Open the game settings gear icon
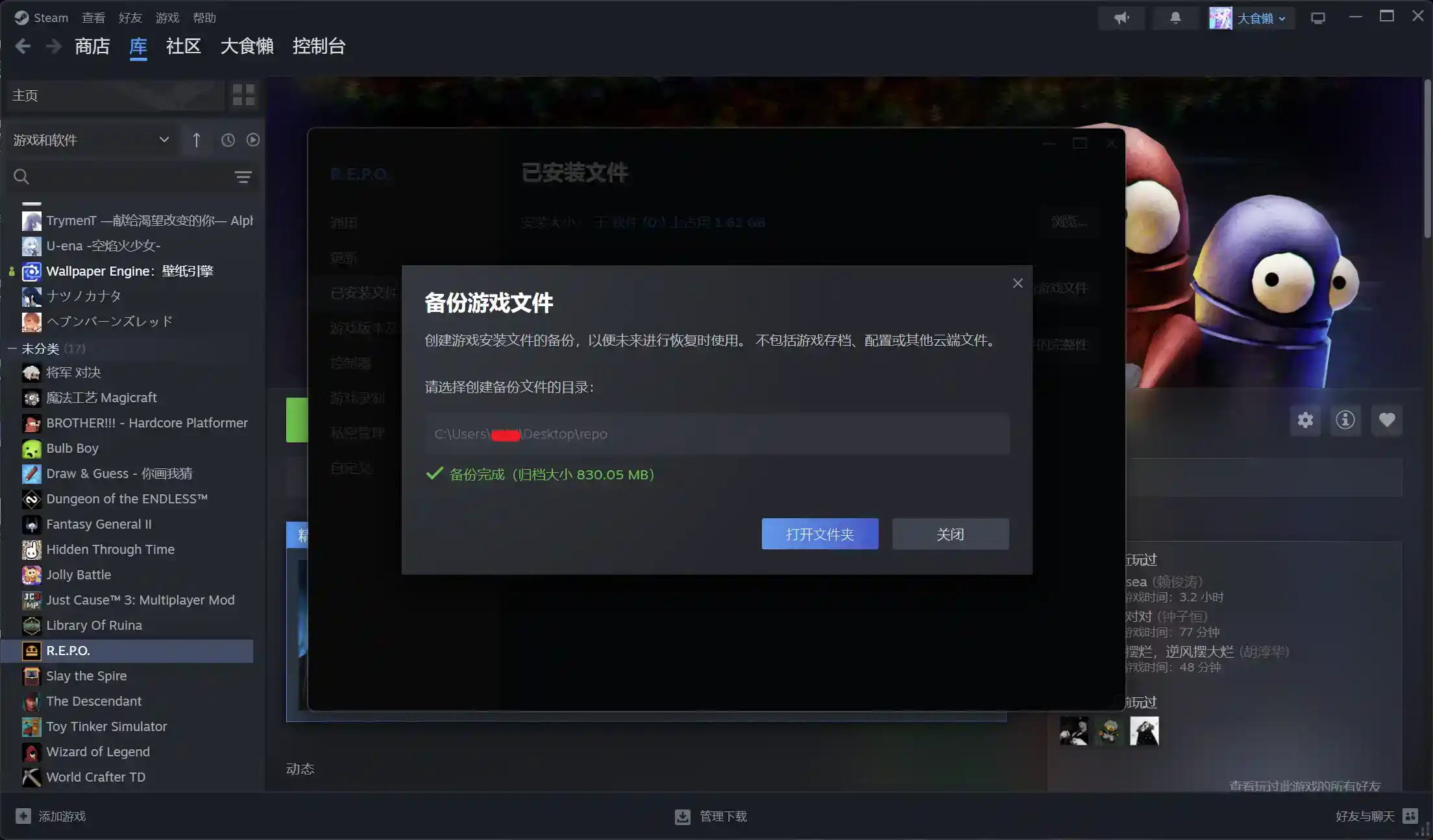This screenshot has height=840, width=1433. [1305, 420]
